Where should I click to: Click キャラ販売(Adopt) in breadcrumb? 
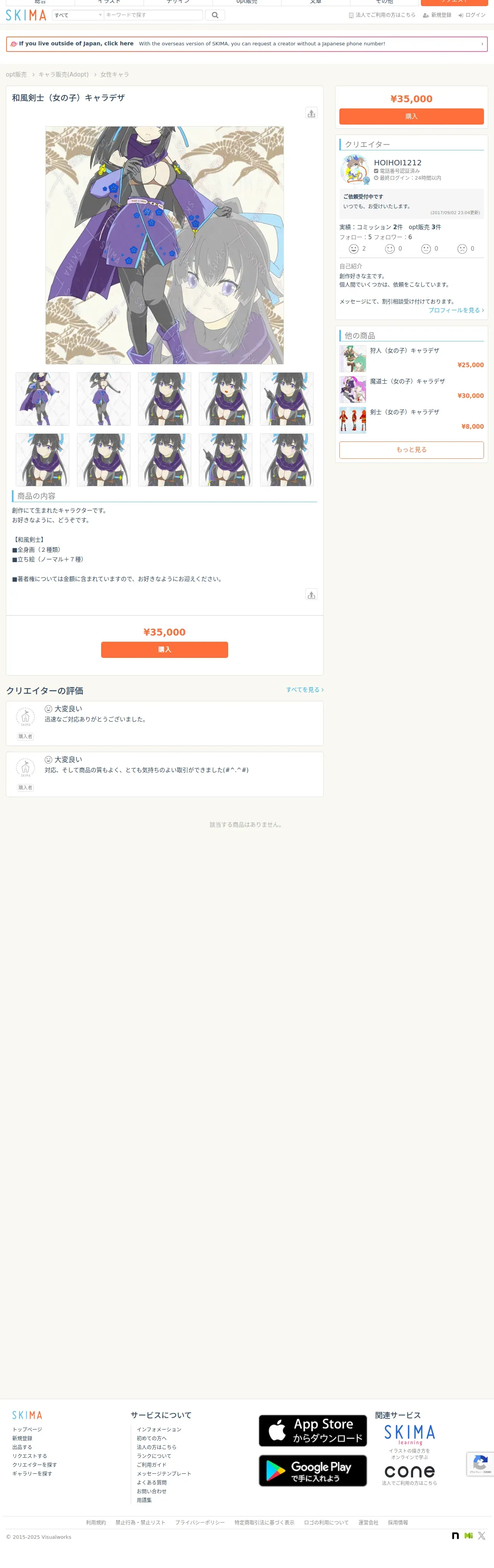(x=63, y=75)
